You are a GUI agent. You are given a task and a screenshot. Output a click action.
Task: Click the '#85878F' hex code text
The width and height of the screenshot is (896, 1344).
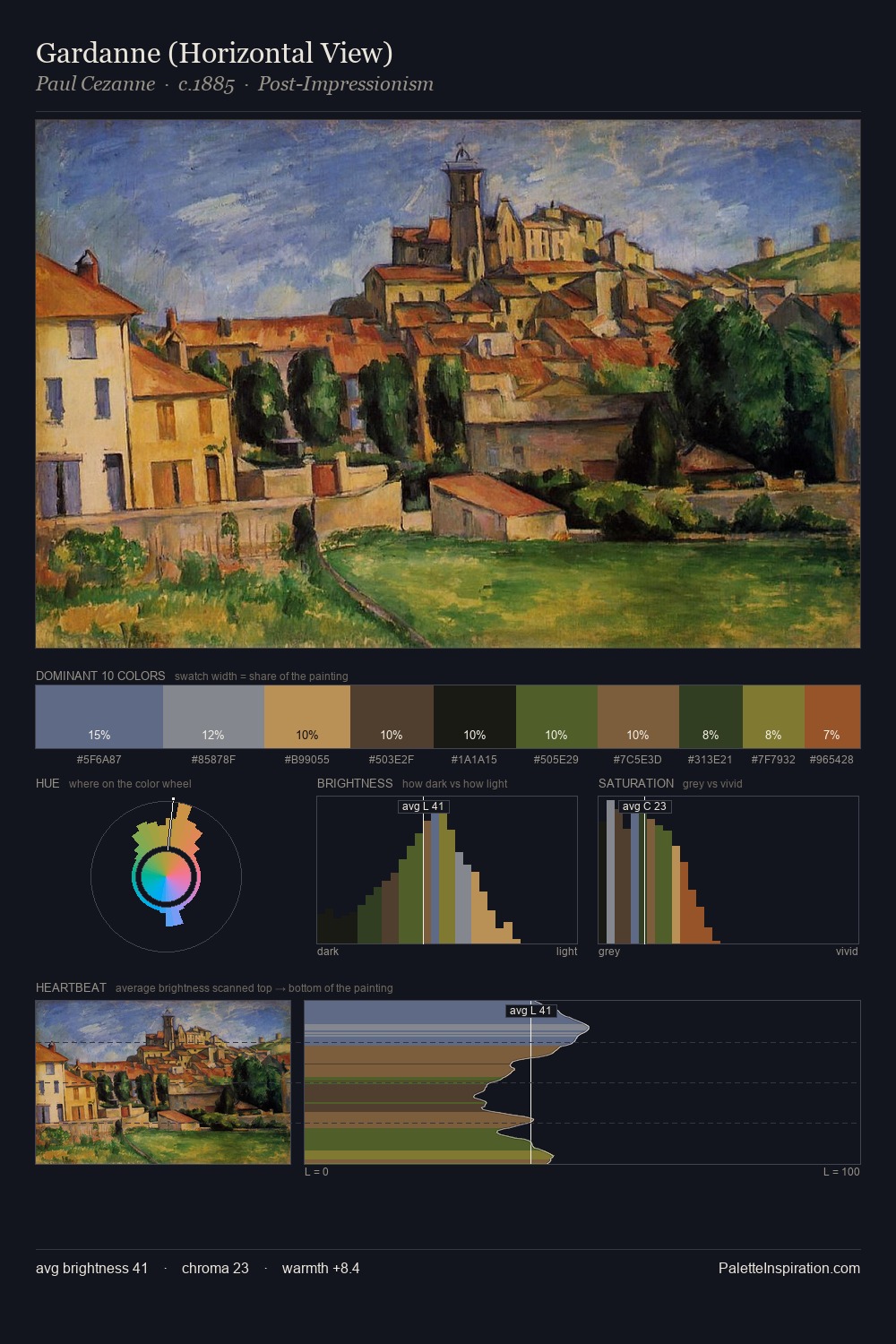pos(213,759)
